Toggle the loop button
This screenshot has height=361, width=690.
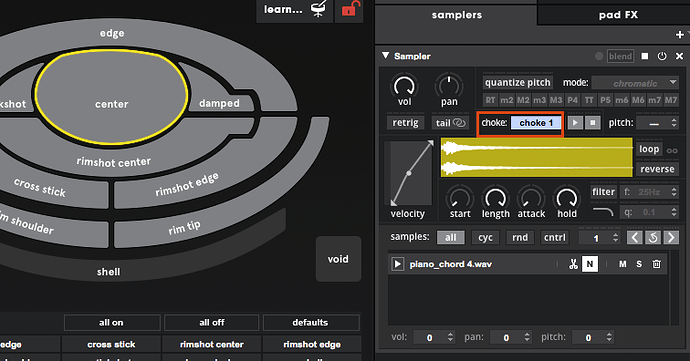click(649, 149)
